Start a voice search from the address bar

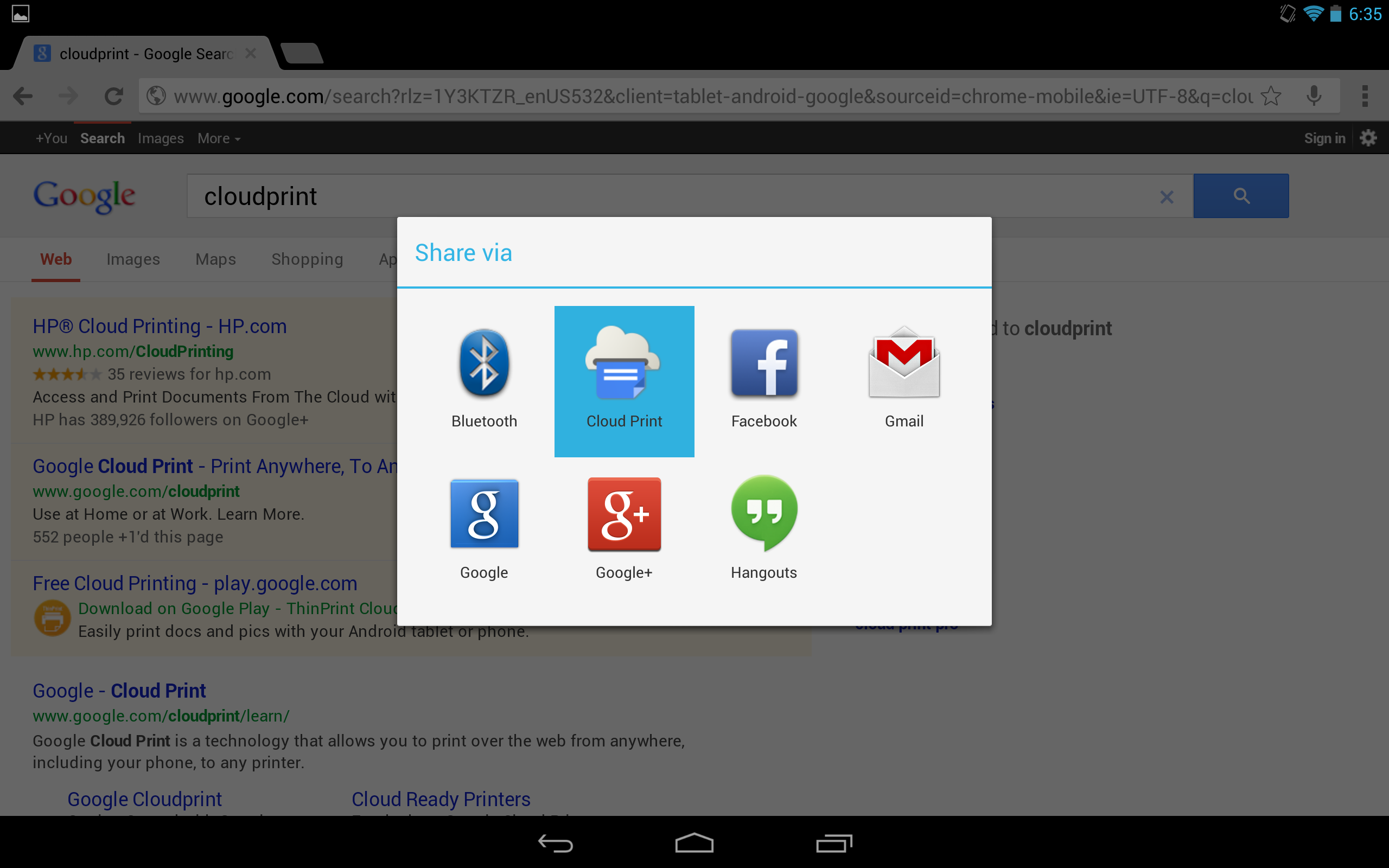1314,95
